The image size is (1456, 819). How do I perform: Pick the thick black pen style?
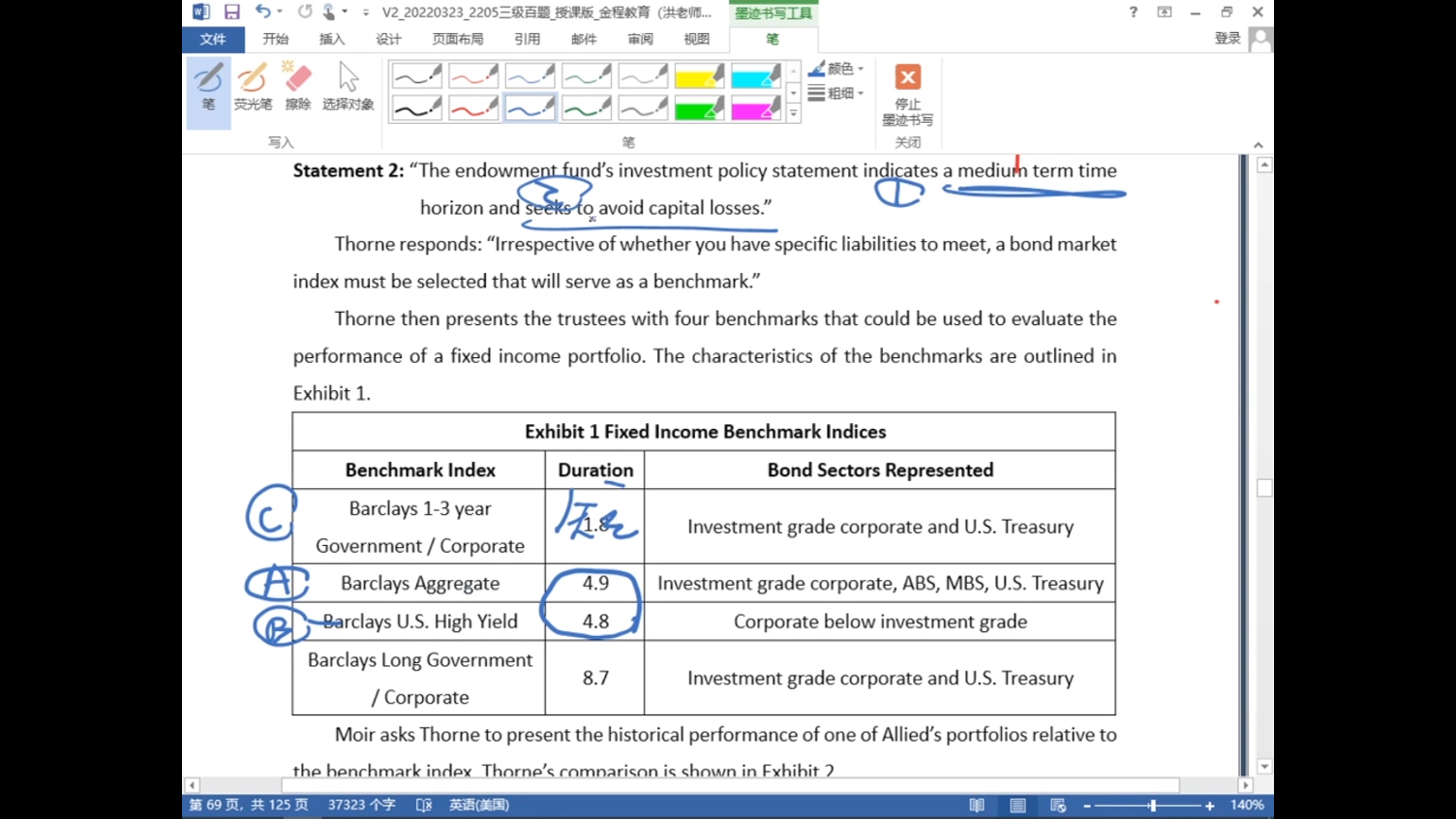417,106
